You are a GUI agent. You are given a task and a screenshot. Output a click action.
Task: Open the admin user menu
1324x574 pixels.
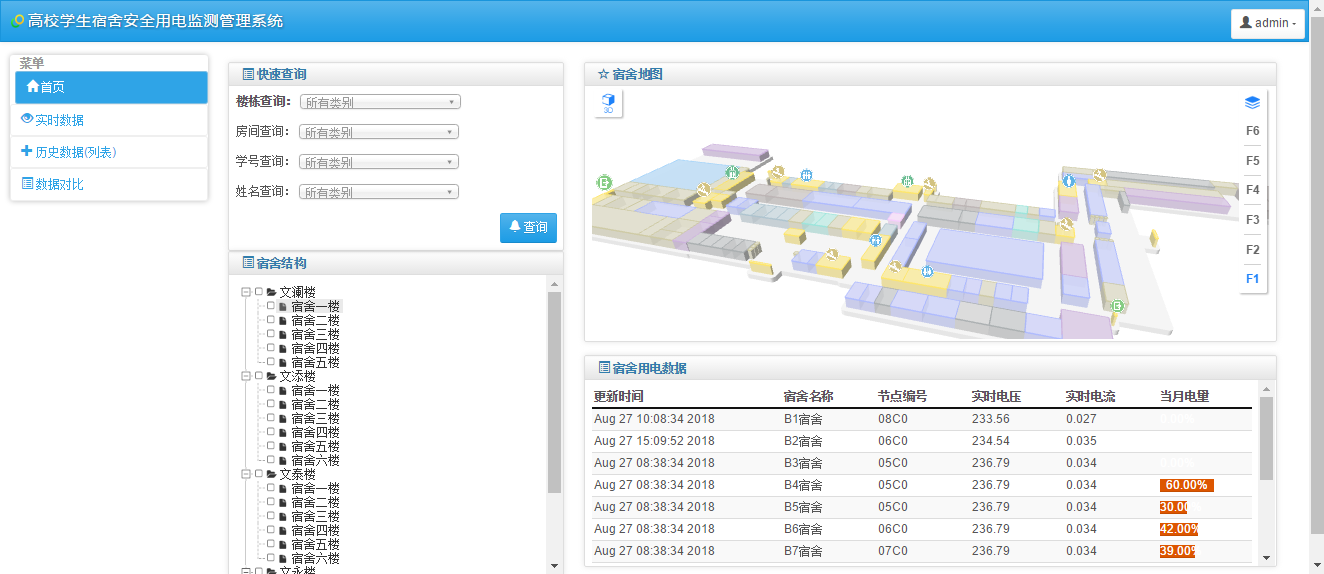click(x=1267, y=23)
